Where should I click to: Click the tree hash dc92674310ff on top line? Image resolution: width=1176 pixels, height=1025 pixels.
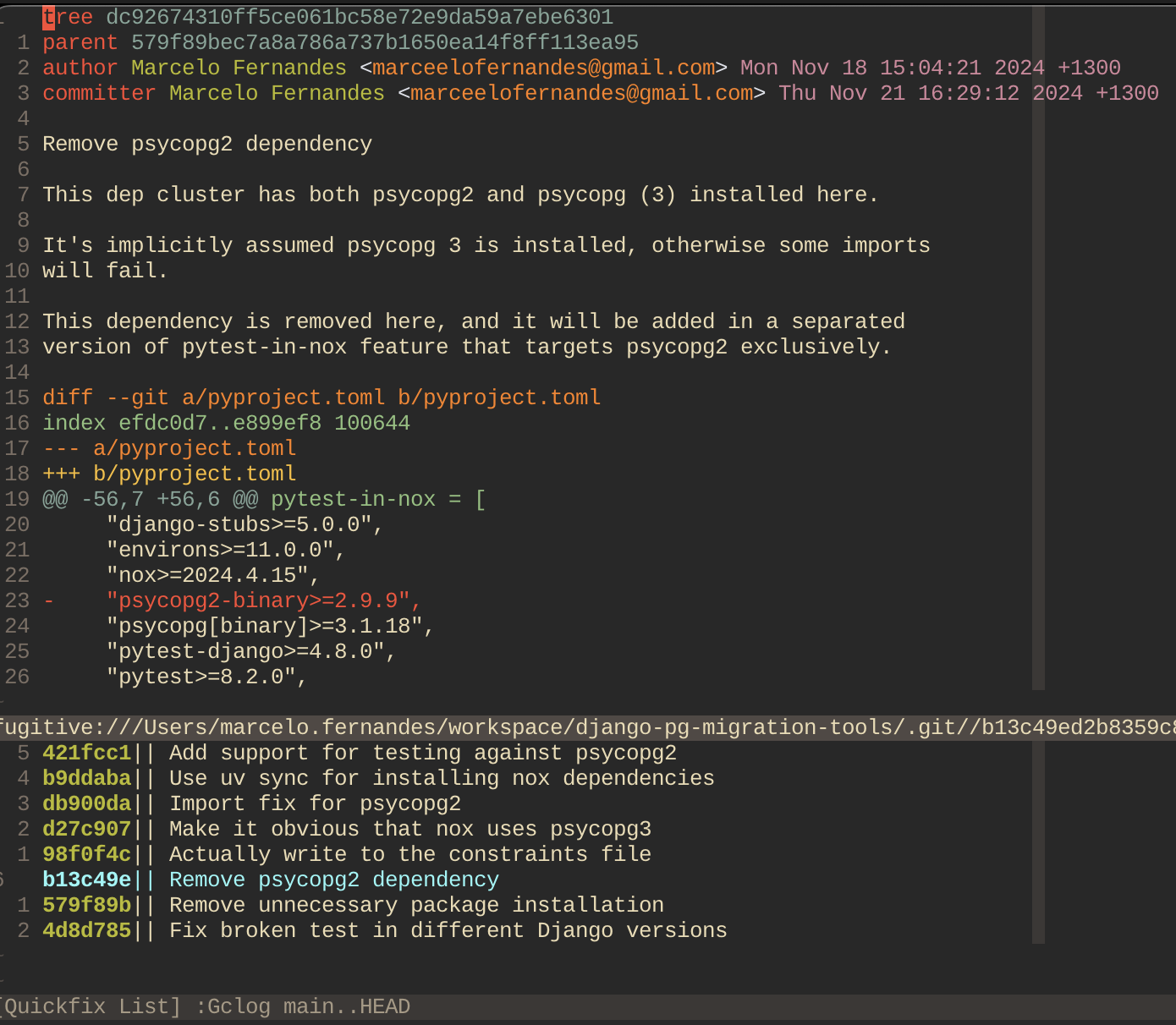(359, 17)
